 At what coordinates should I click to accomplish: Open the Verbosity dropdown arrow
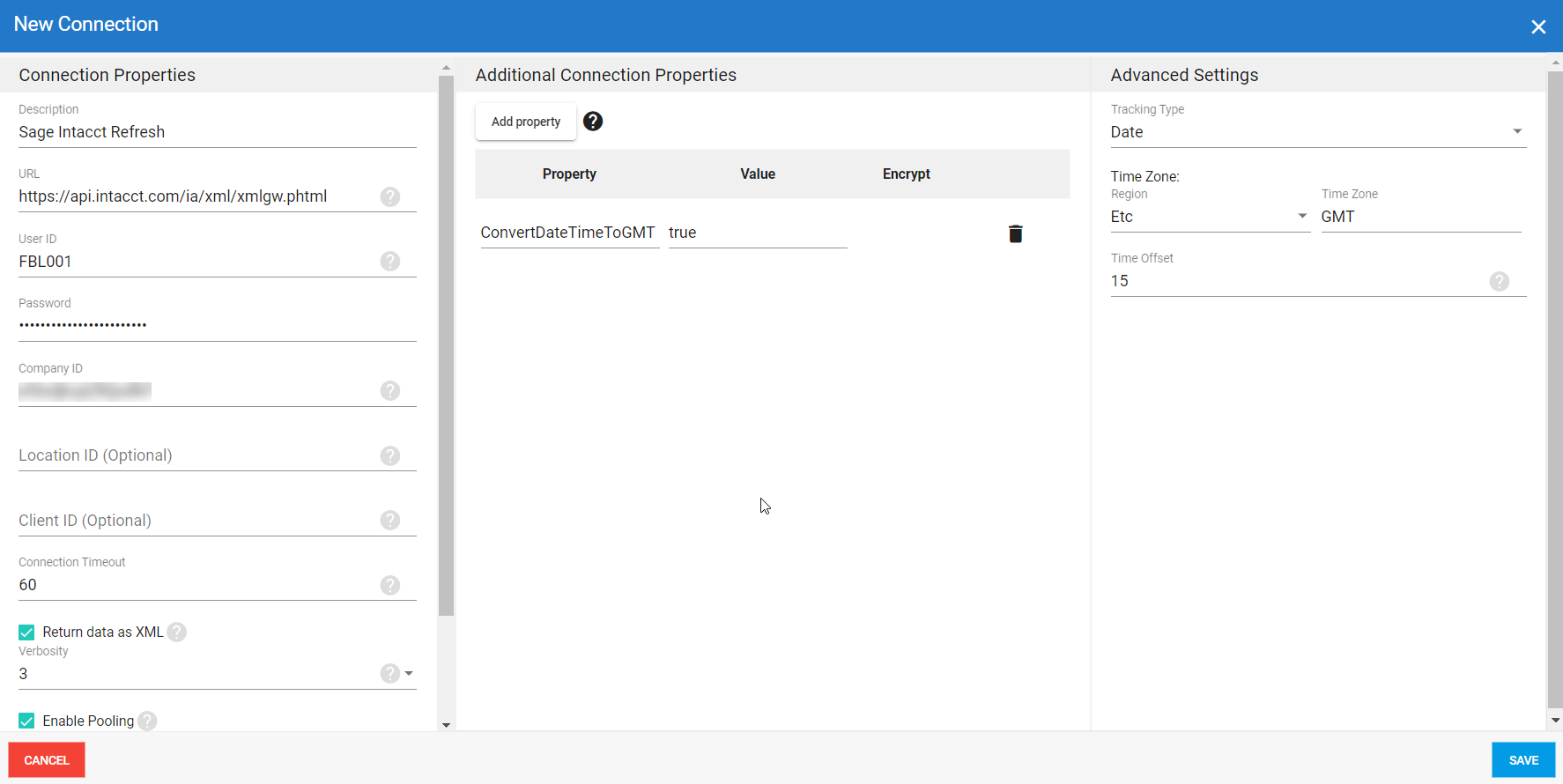(x=409, y=674)
